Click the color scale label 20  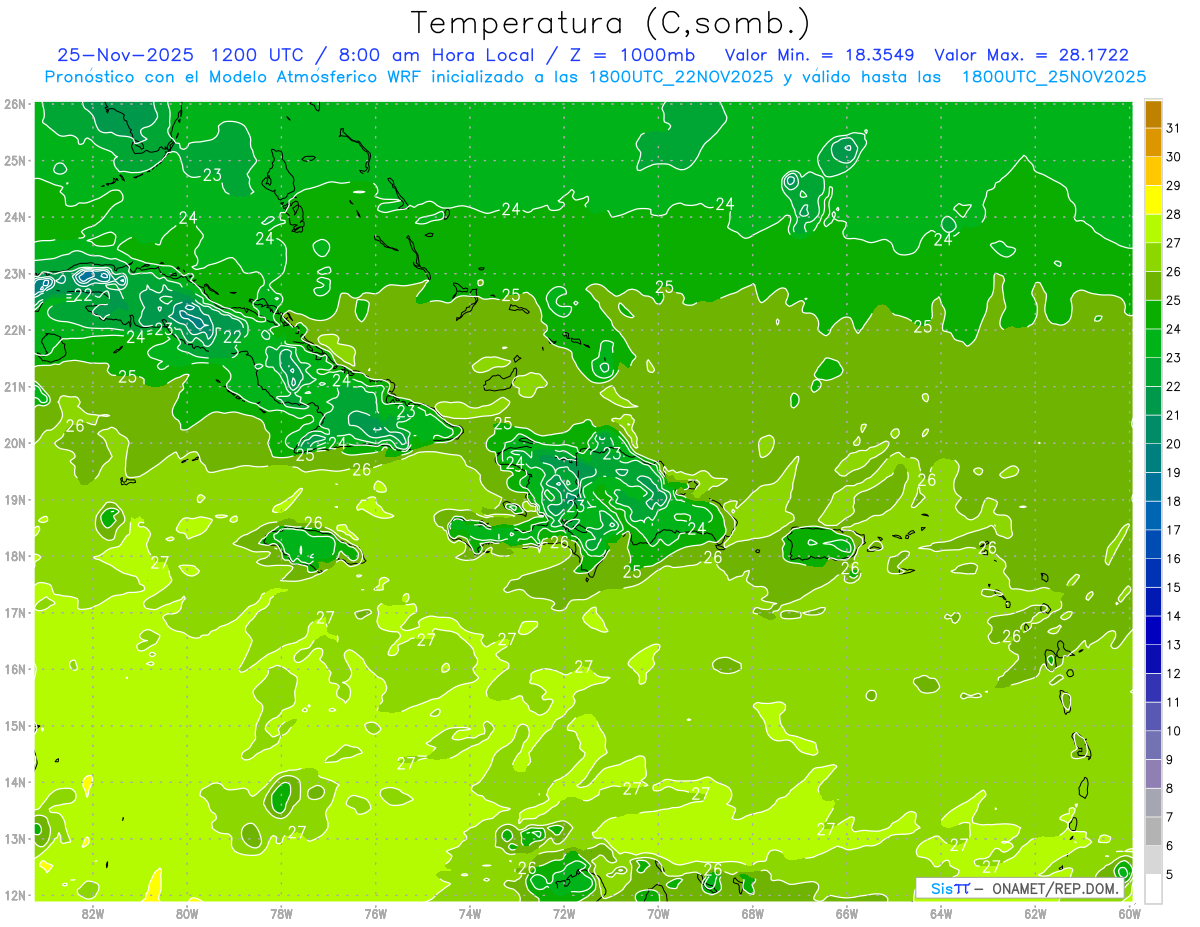tap(1174, 444)
